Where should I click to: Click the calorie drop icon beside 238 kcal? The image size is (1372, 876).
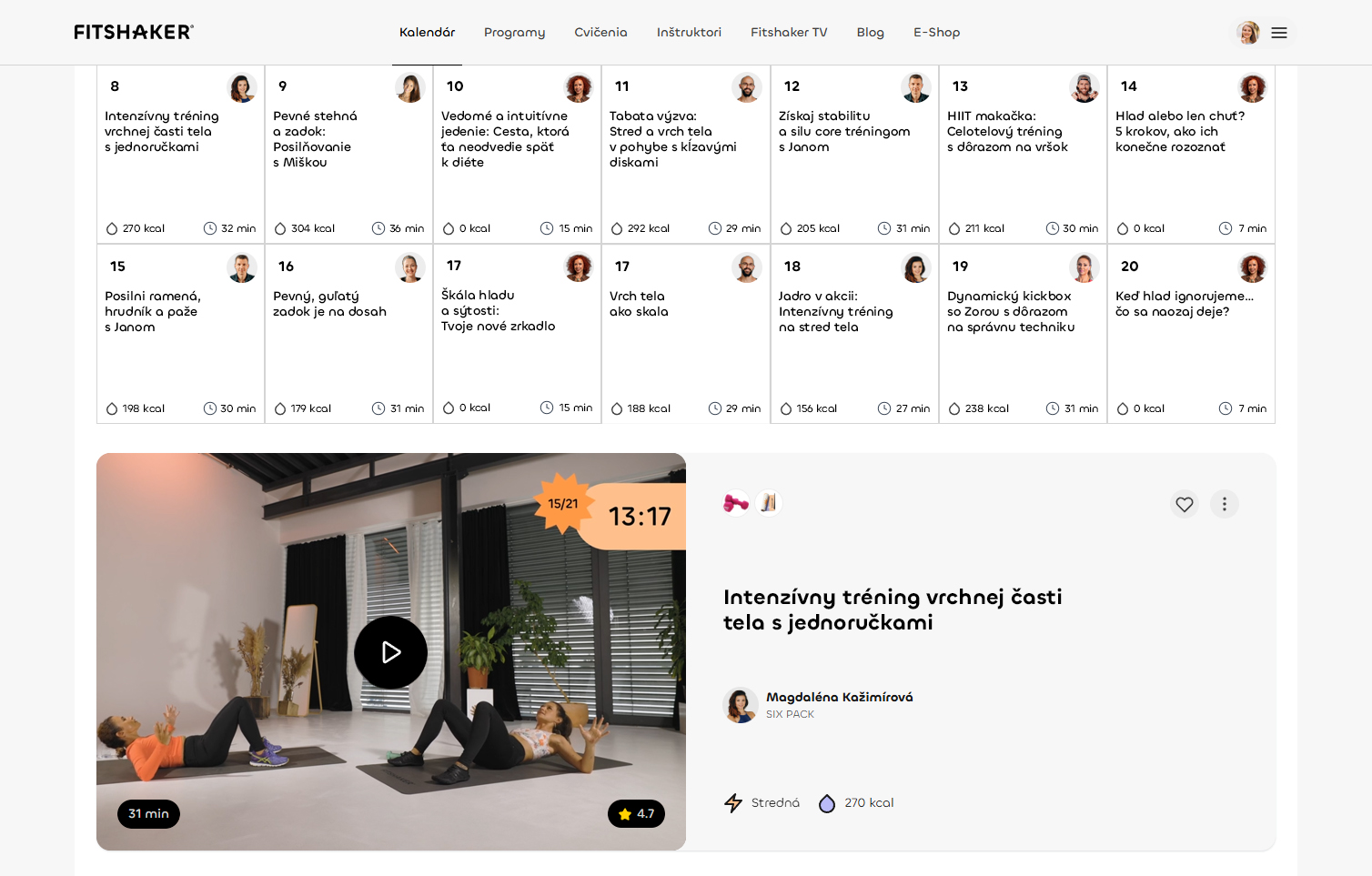(x=954, y=409)
